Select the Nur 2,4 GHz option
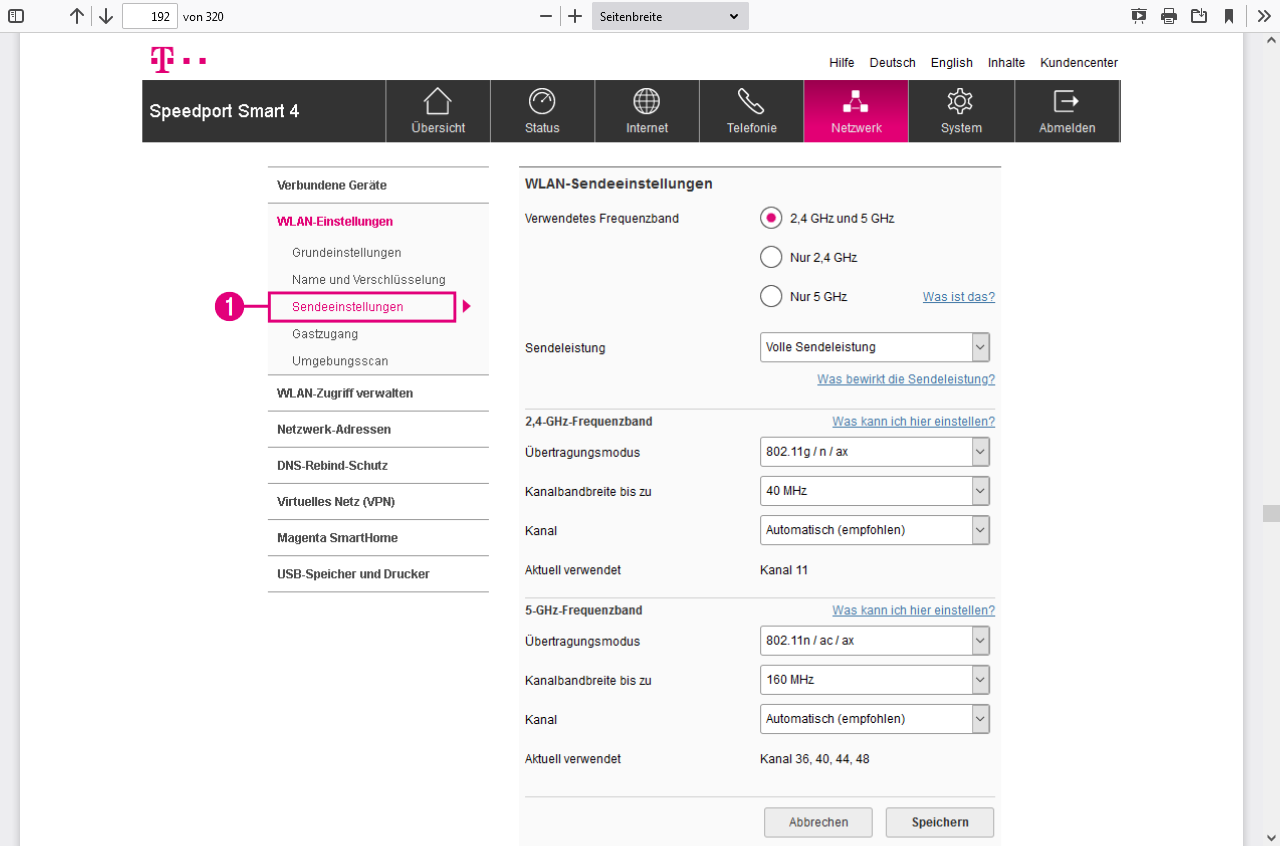This screenshot has width=1280, height=846. 770,257
